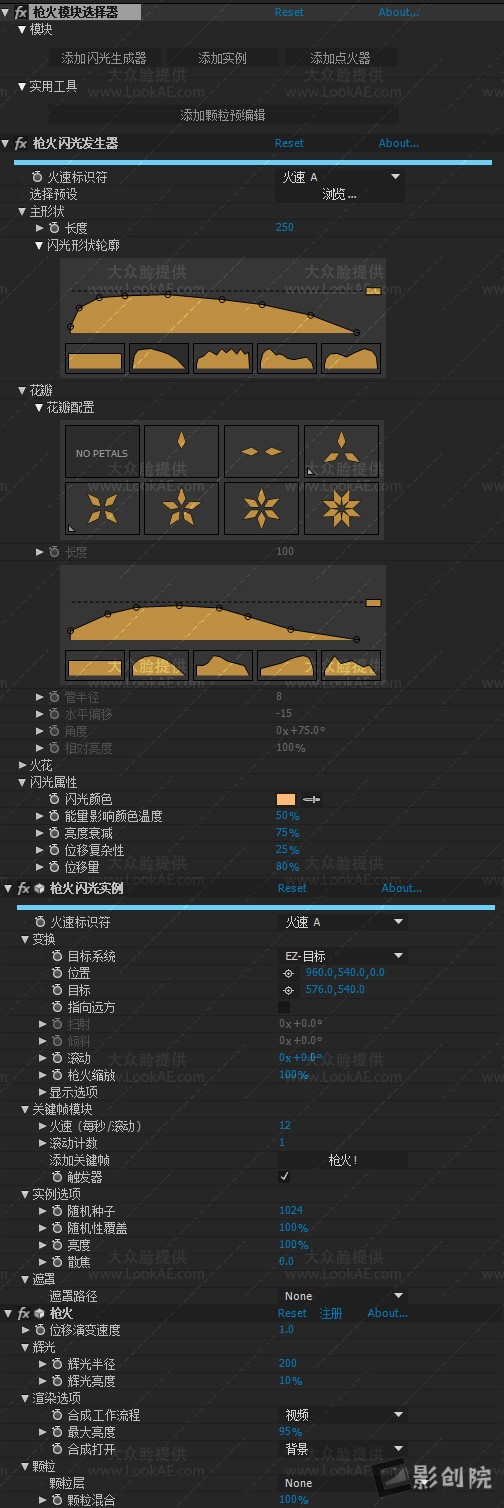Click 添加颗粒预编辑 button
This screenshot has height=1508, width=504.
point(222,115)
